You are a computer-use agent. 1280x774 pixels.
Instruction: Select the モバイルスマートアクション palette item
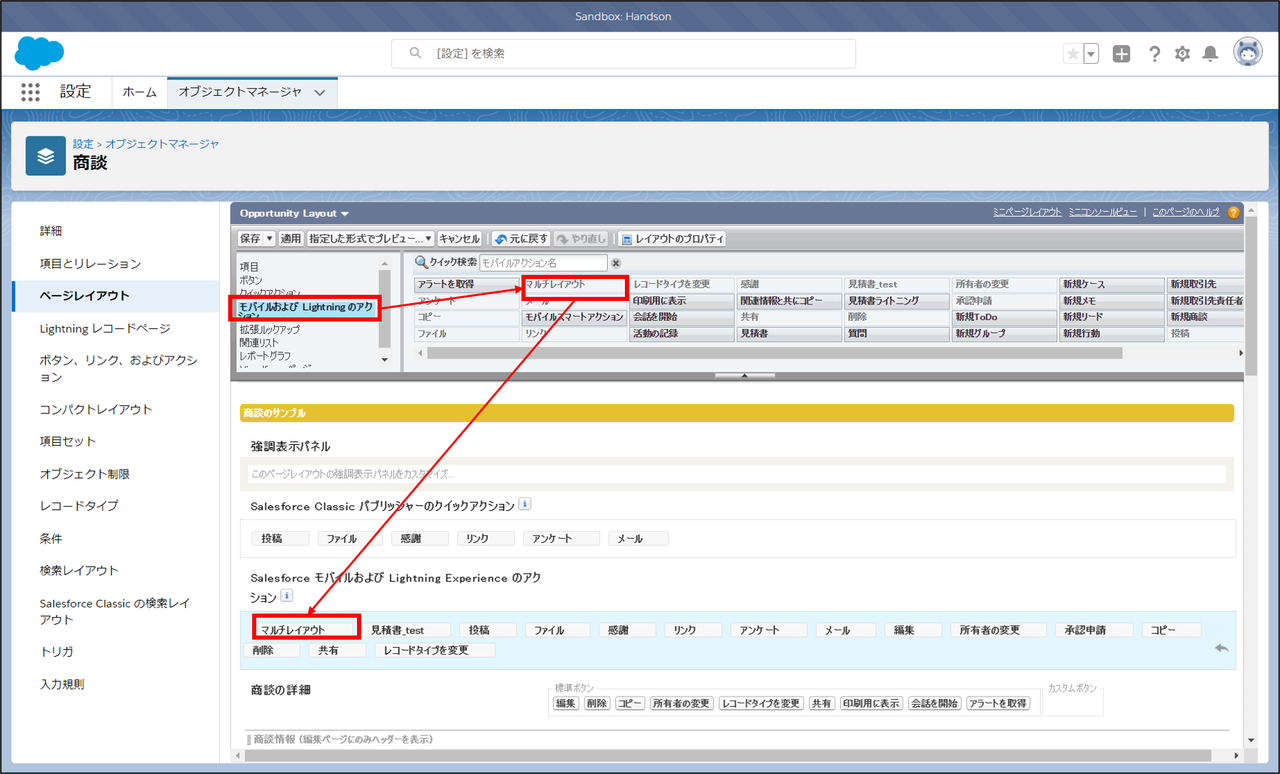click(574, 317)
